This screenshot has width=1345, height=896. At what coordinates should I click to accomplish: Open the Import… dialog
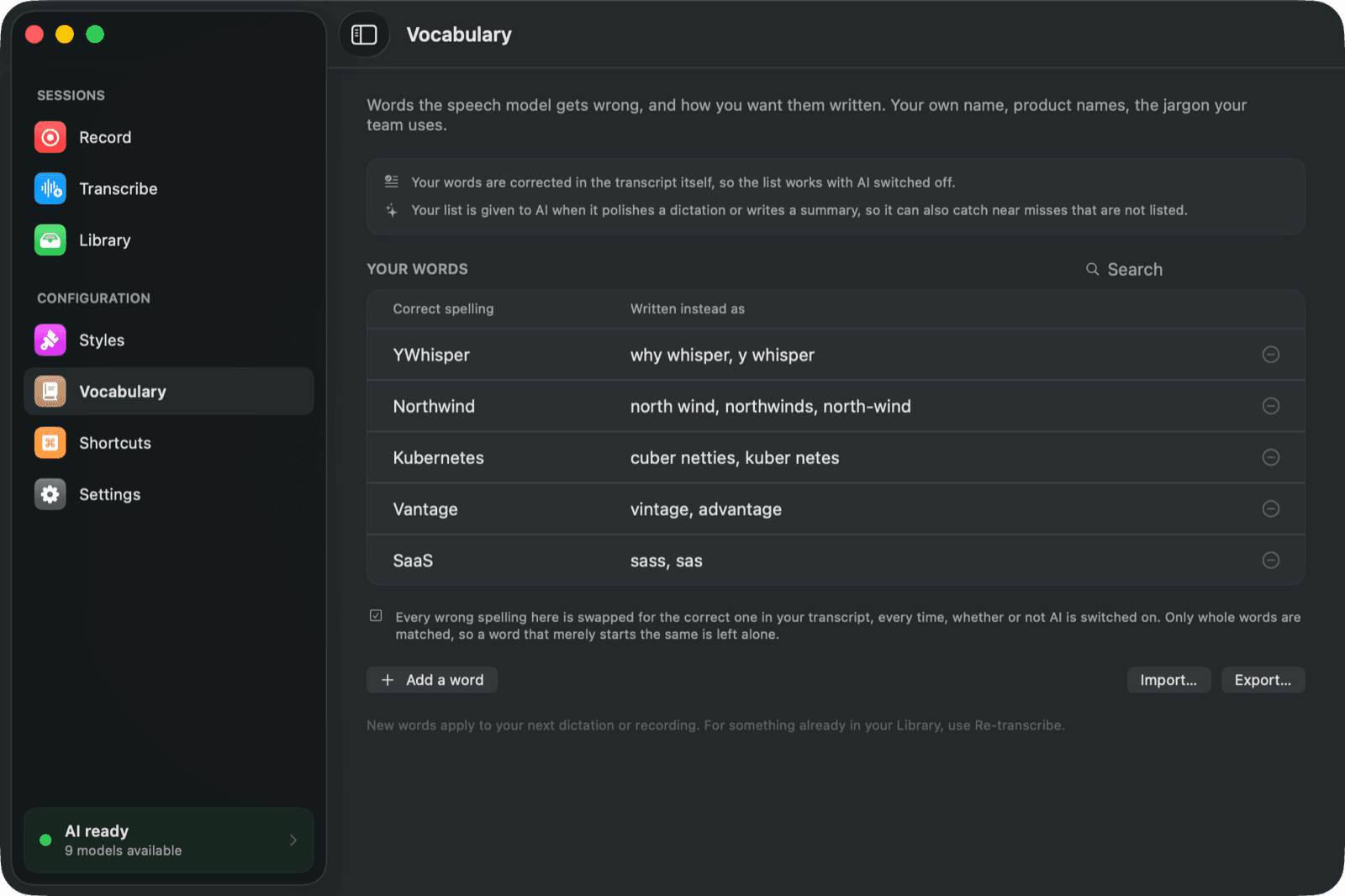tap(1168, 680)
